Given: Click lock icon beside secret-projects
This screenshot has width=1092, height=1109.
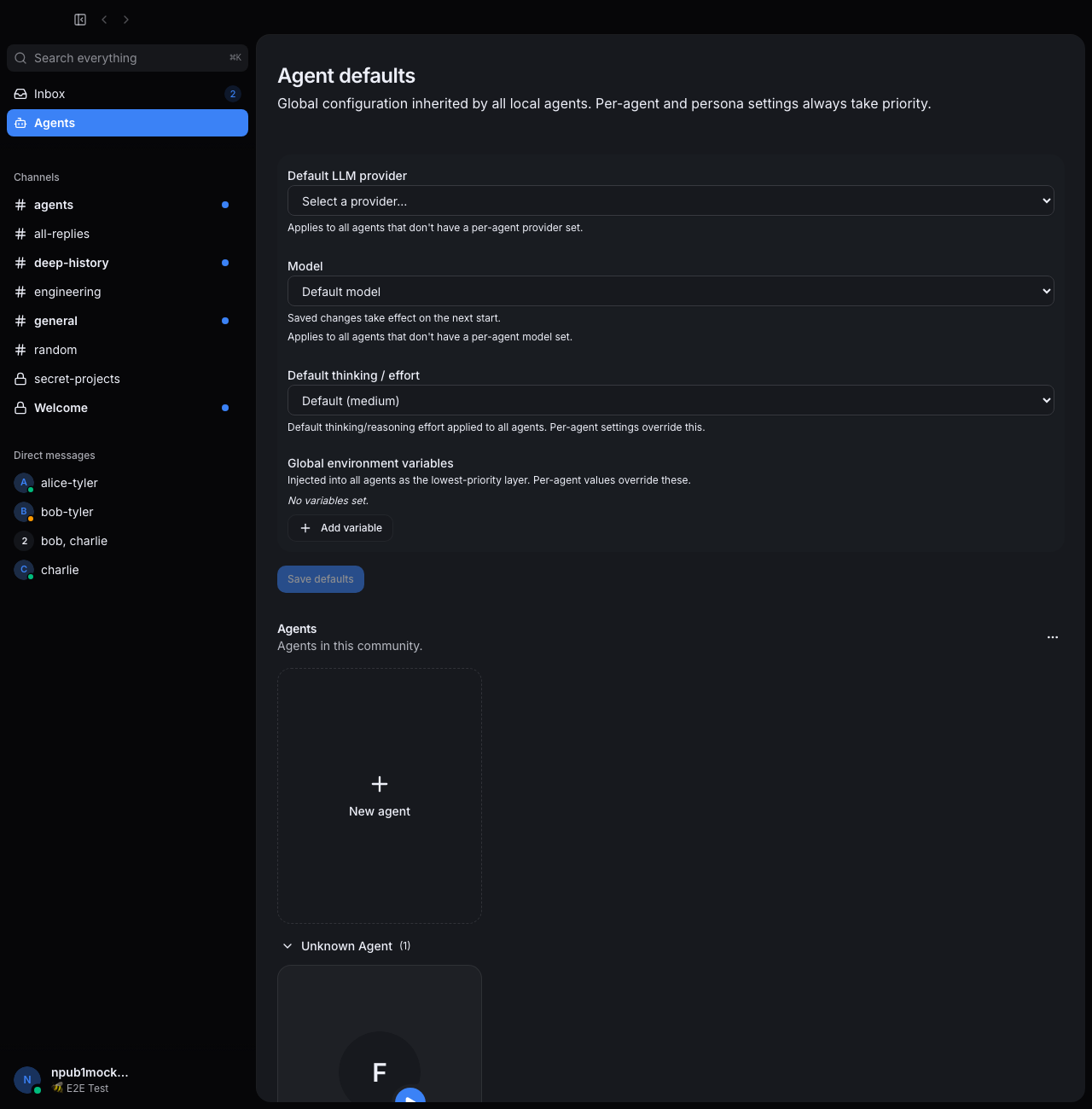Looking at the screenshot, I should click(x=20, y=379).
